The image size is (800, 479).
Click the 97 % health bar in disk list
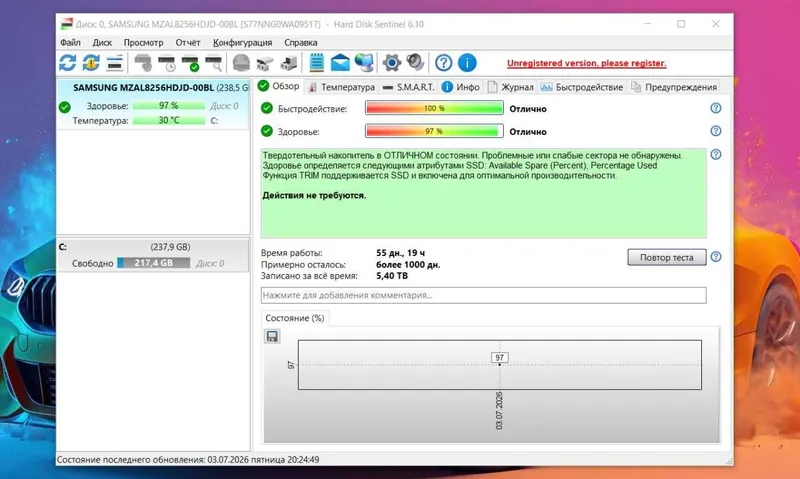click(169, 106)
